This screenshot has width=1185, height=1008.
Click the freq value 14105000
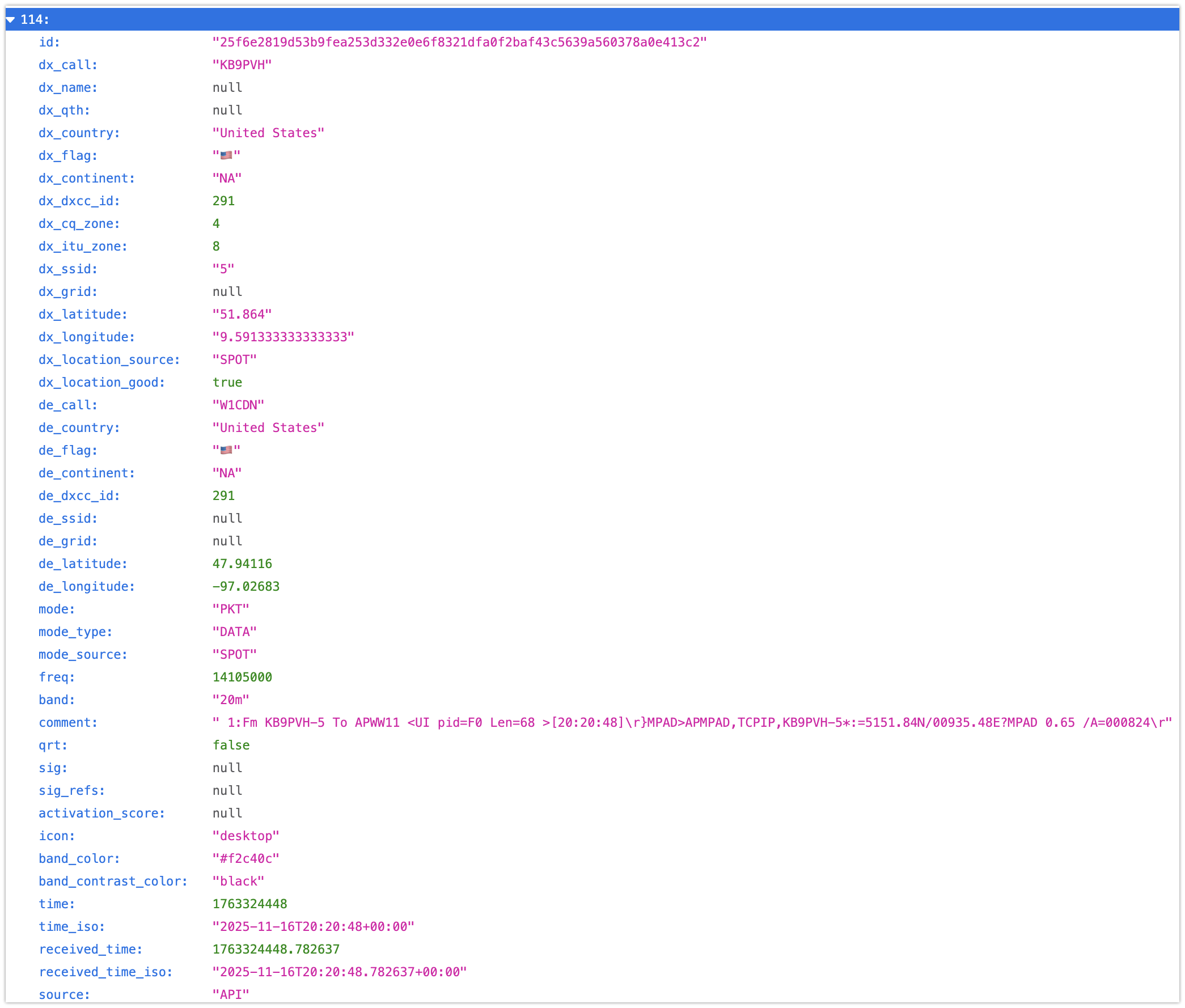(x=242, y=677)
